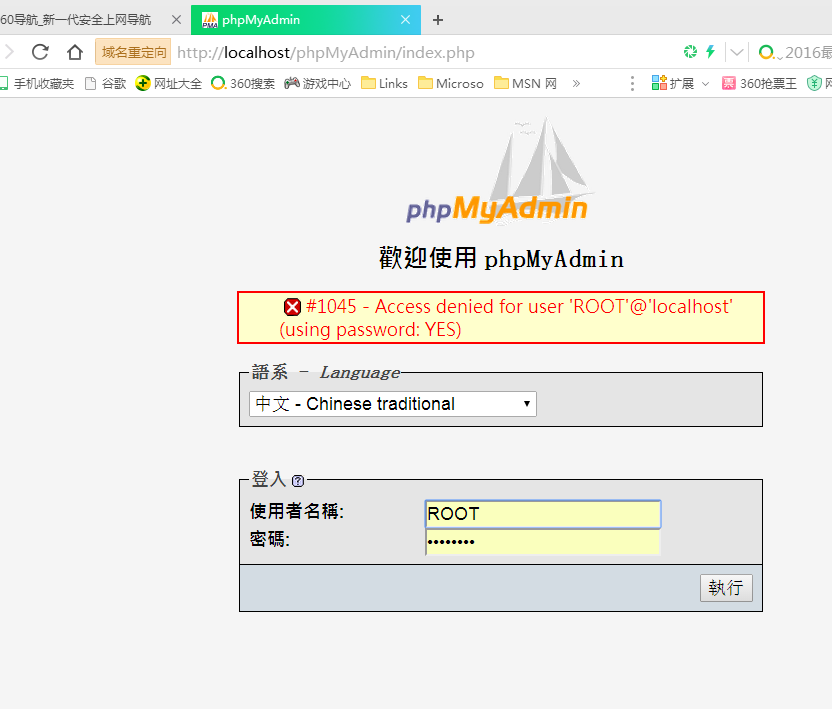Show more bookmarks with double chevron
The image size is (832, 709).
576,83
